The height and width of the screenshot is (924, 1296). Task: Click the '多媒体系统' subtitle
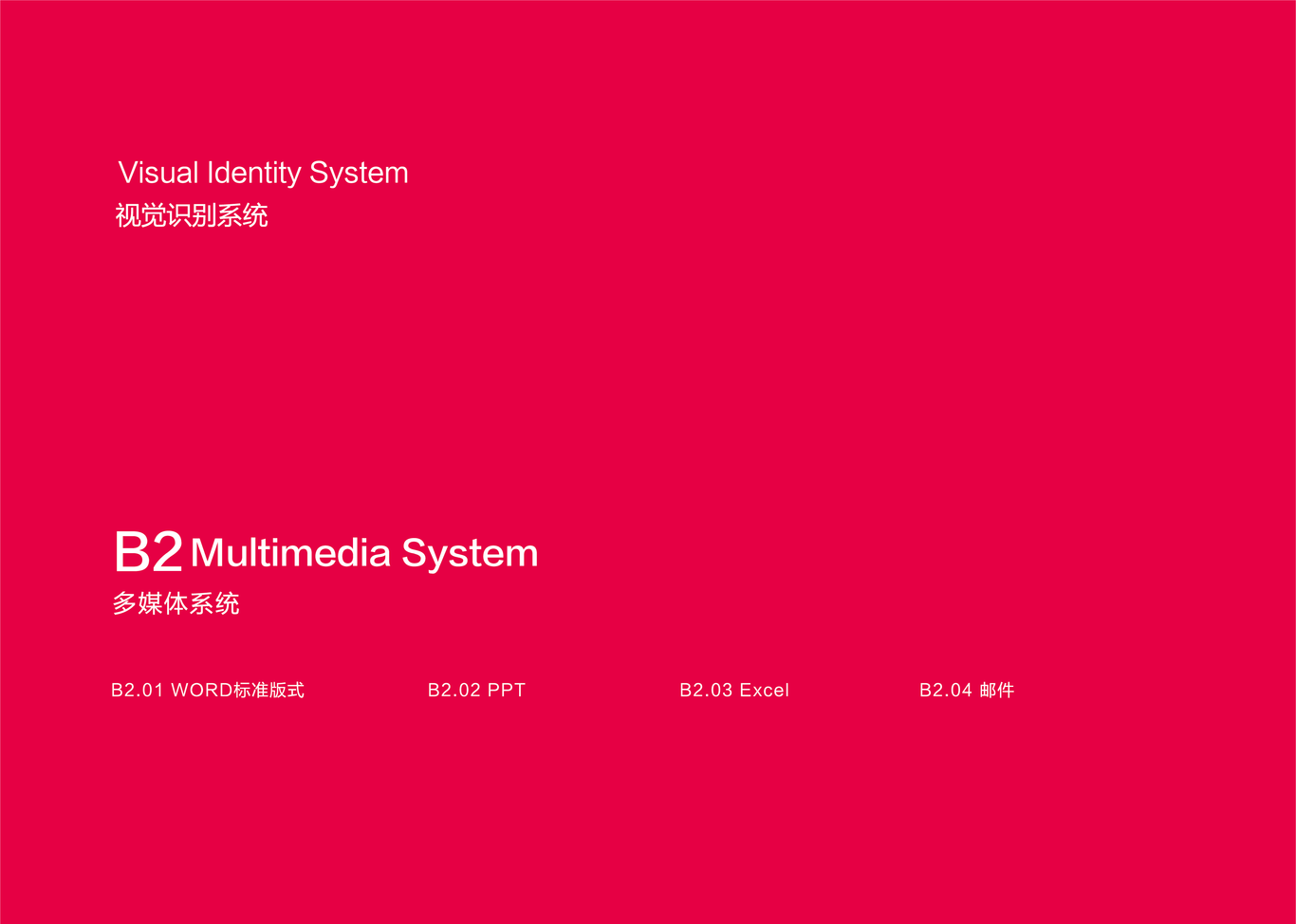[176, 603]
